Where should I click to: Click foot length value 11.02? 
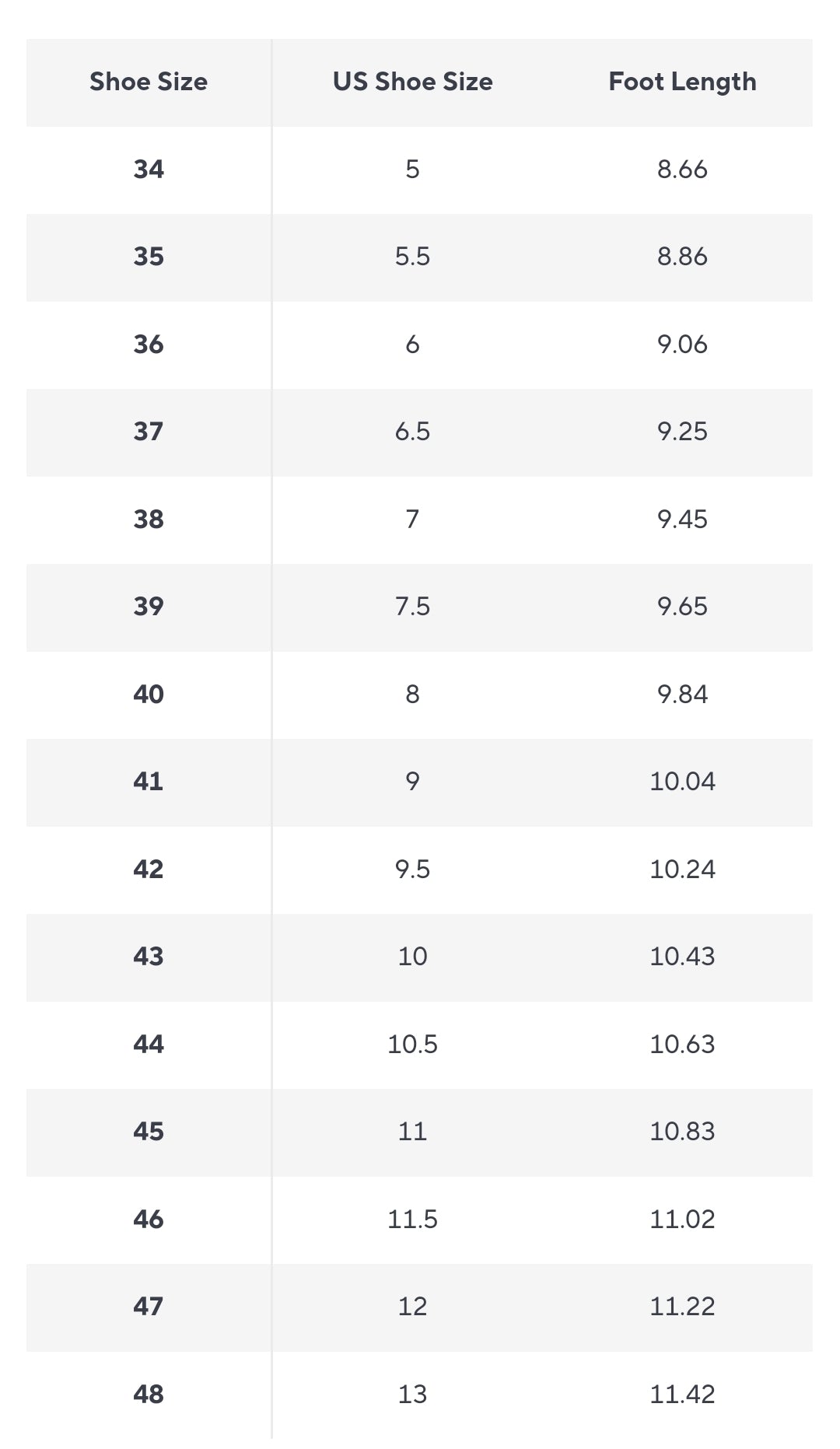[682, 1219]
